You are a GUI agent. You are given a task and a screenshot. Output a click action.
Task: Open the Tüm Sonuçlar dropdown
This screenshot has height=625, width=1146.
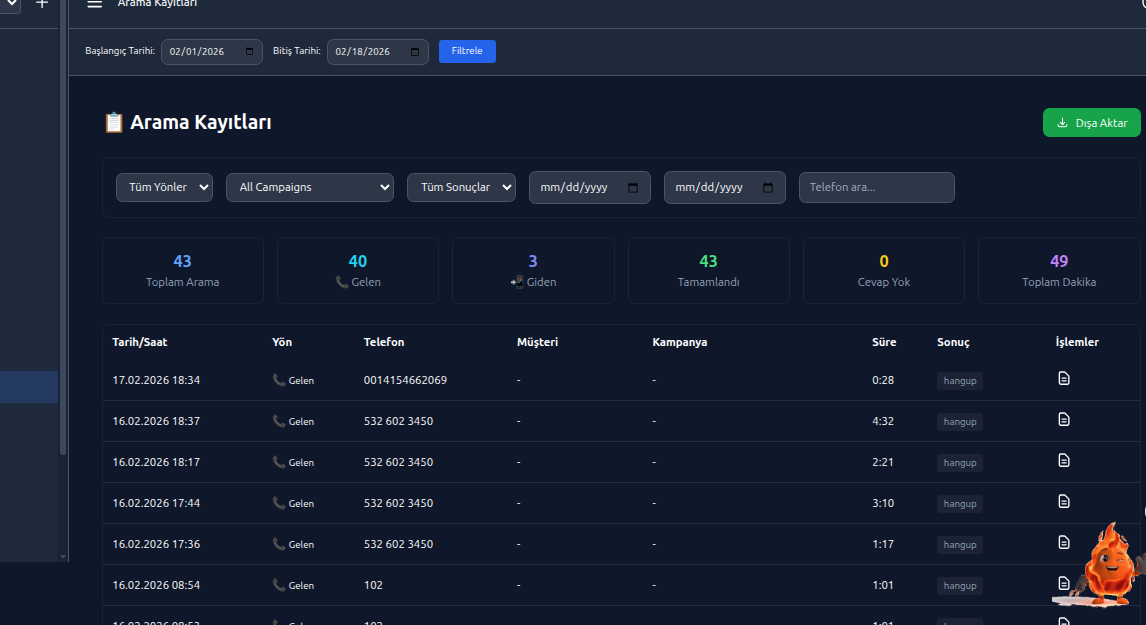tap(461, 187)
